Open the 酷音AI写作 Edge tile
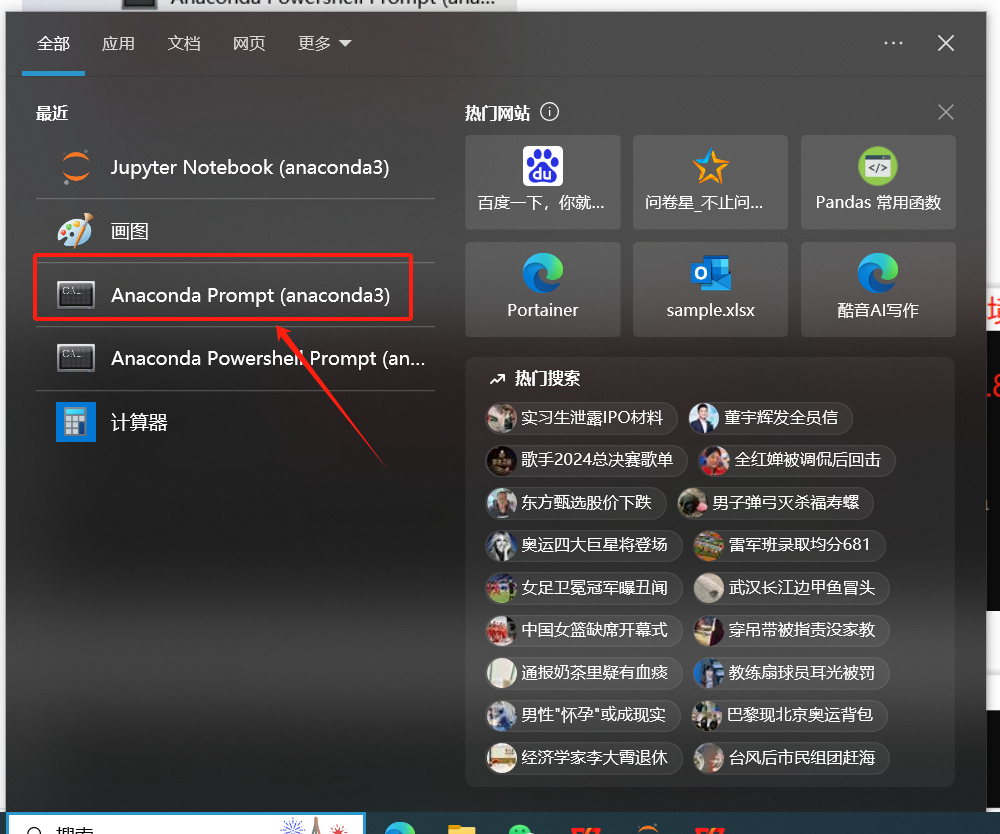 pyautogui.click(x=878, y=289)
